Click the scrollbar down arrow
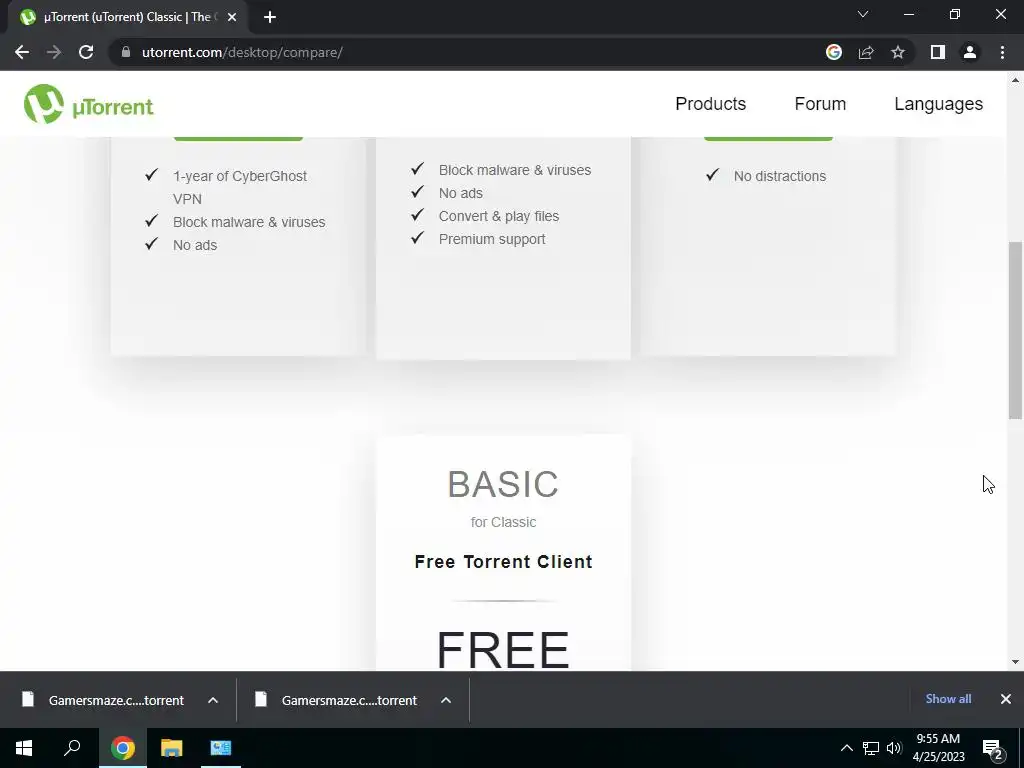 coord(1015,662)
